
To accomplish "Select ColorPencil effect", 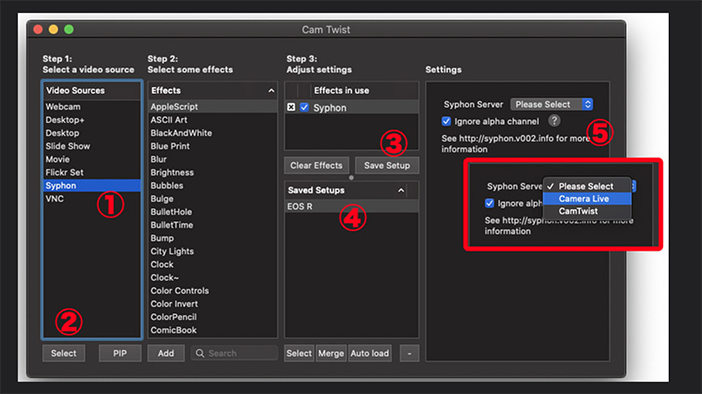I will click(213, 317).
